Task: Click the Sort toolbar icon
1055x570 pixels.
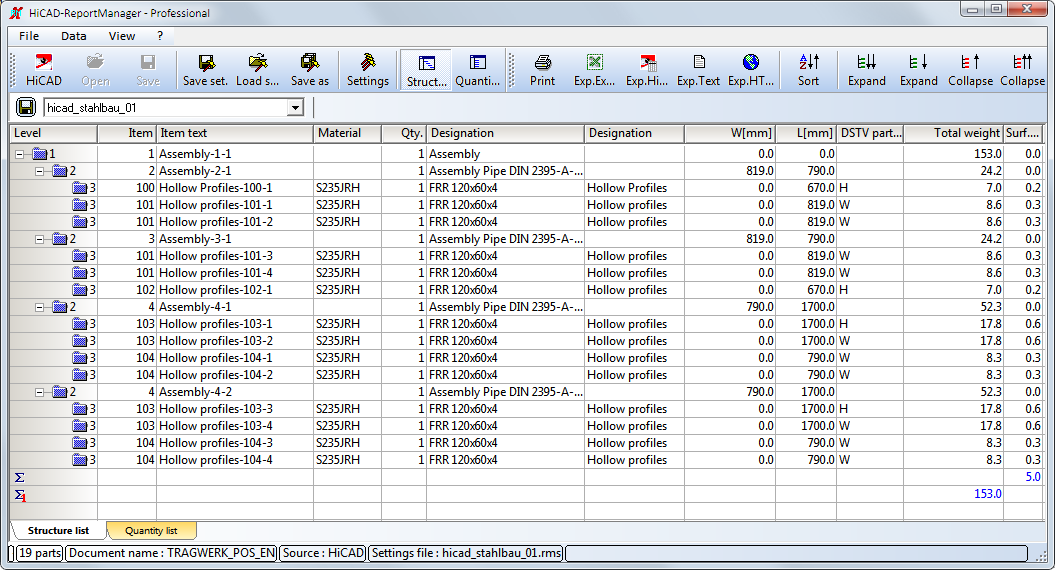Action: (808, 70)
